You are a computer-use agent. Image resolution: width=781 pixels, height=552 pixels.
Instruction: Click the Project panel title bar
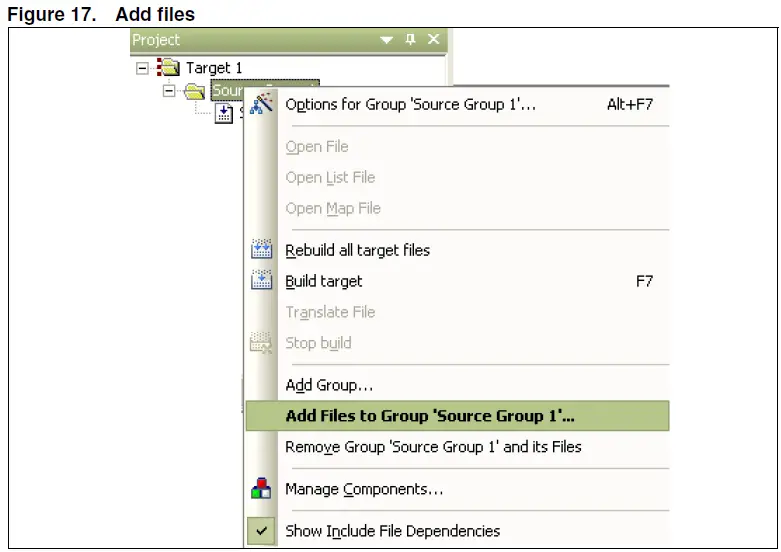coord(250,40)
